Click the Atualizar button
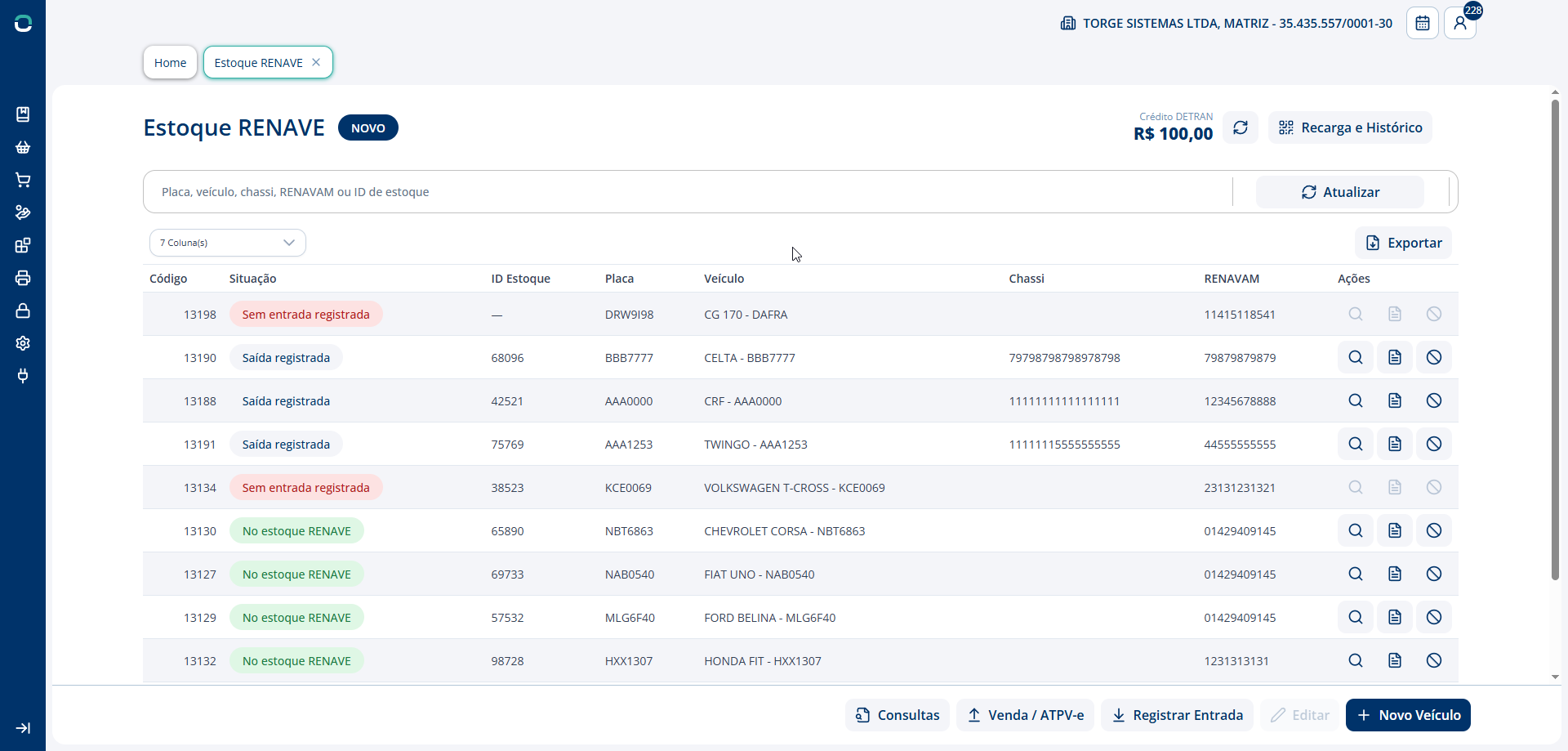 [x=1340, y=192]
